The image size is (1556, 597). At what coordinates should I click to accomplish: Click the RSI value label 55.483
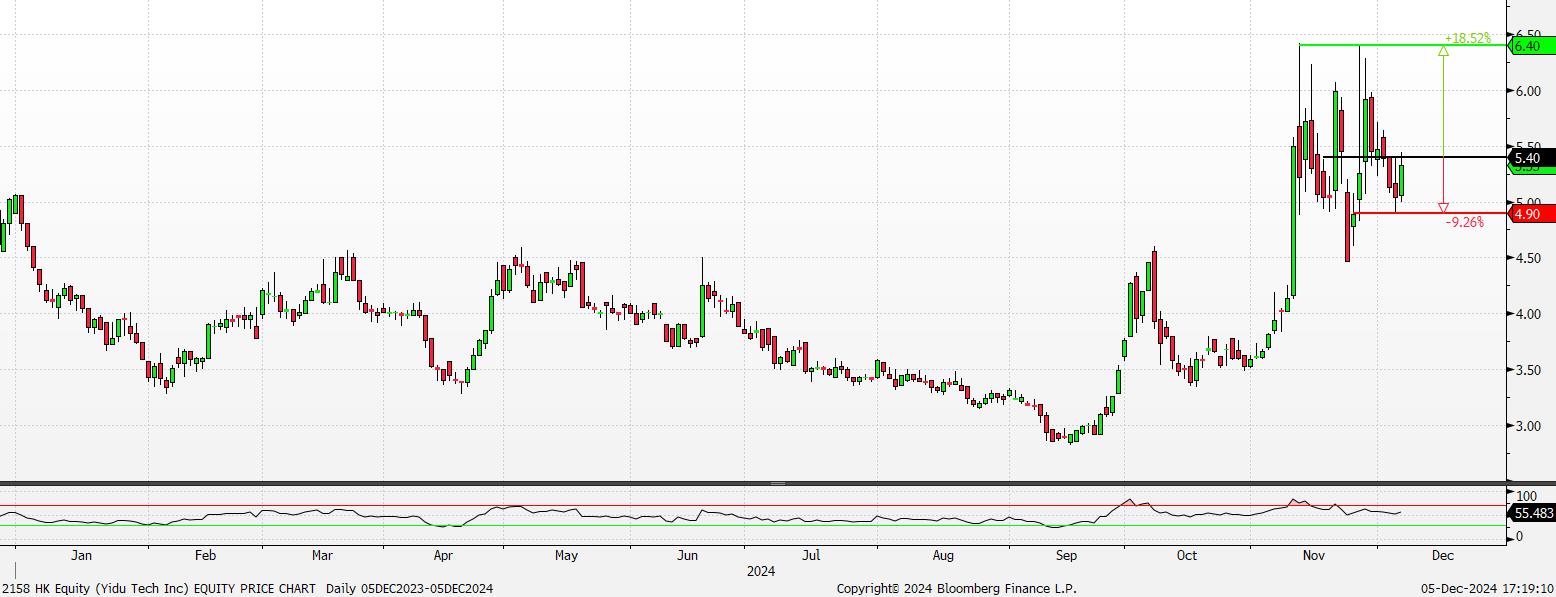[1532, 513]
